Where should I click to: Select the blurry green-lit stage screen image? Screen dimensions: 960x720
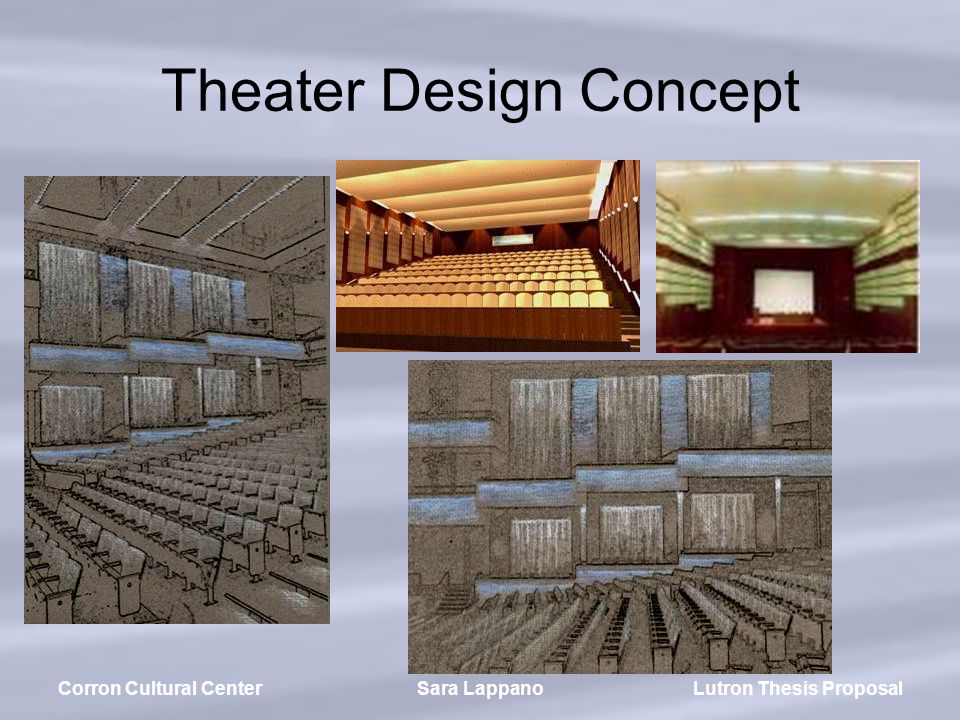(x=788, y=256)
